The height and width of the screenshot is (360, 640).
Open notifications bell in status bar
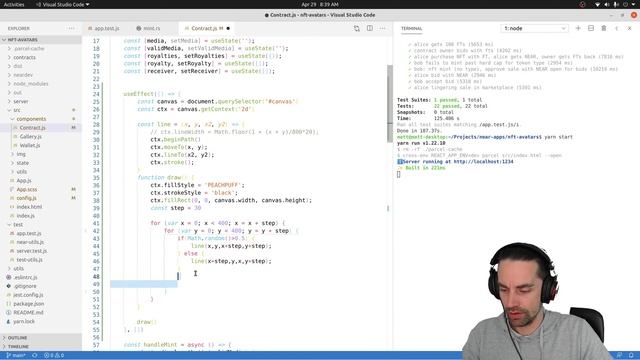631,356
